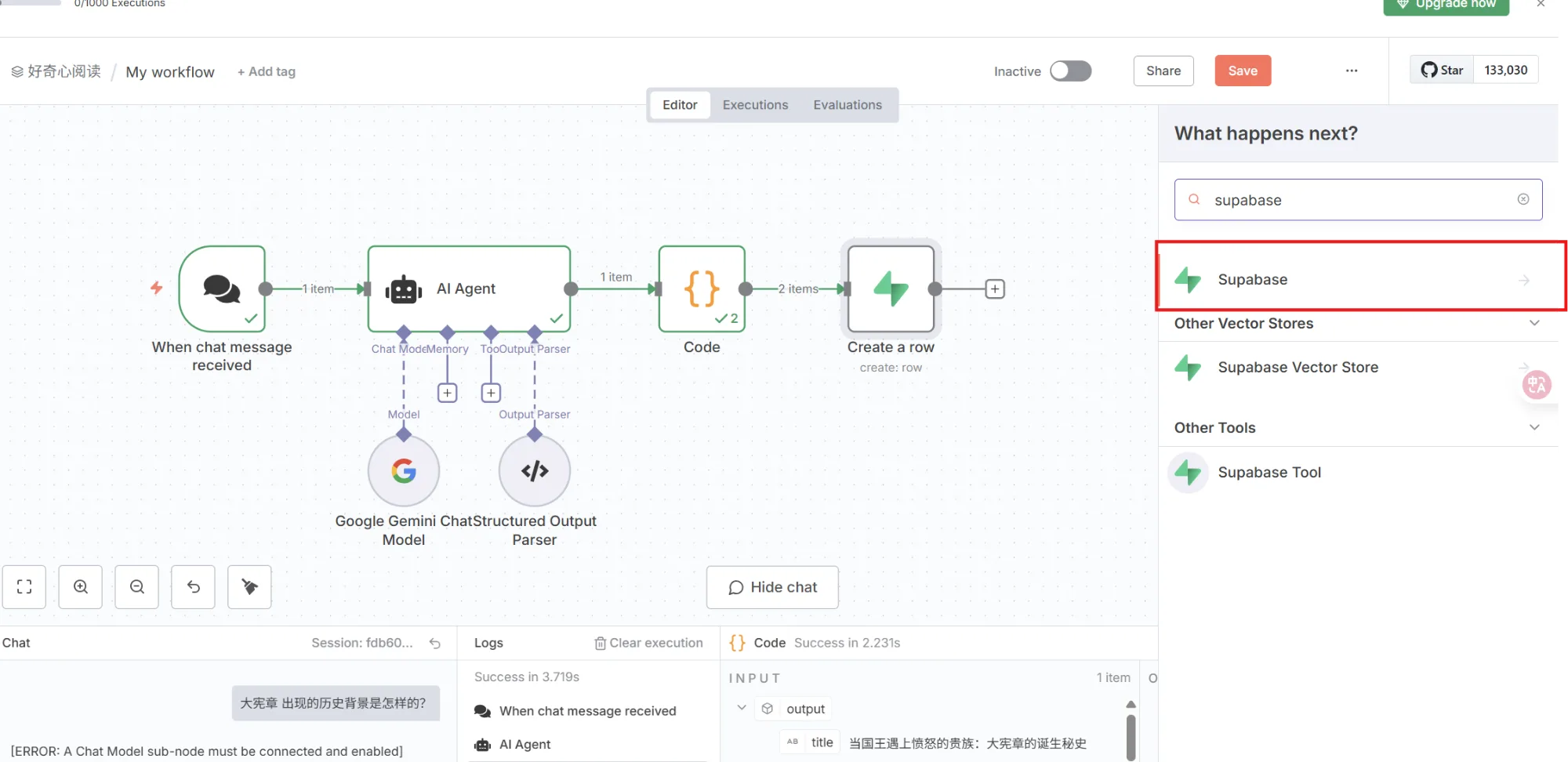The image size is (1568, 762).
Task: Toggle the workflow Inactive switch
Action: pos(1071,71)
